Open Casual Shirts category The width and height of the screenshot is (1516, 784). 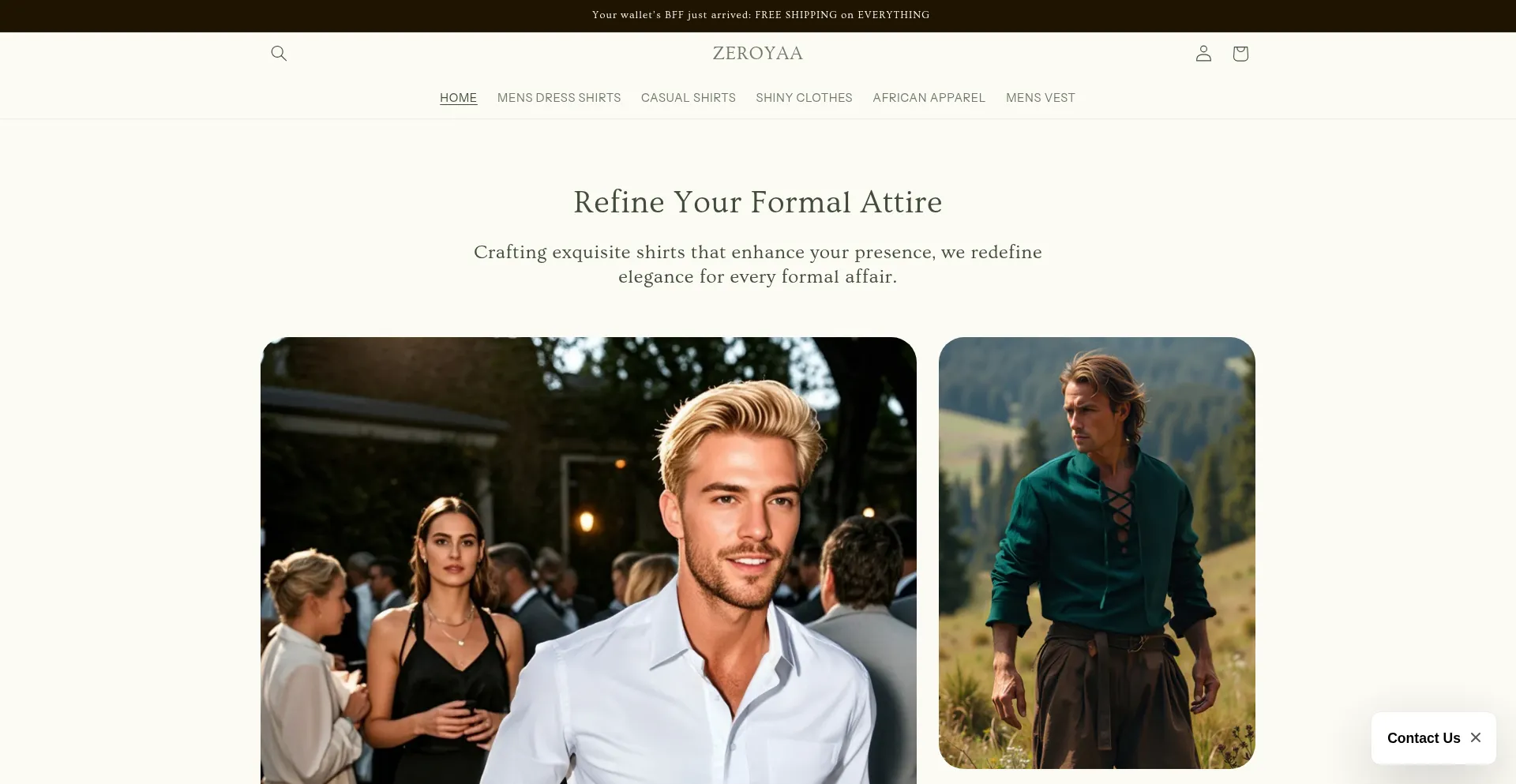(x=689, y=98)
